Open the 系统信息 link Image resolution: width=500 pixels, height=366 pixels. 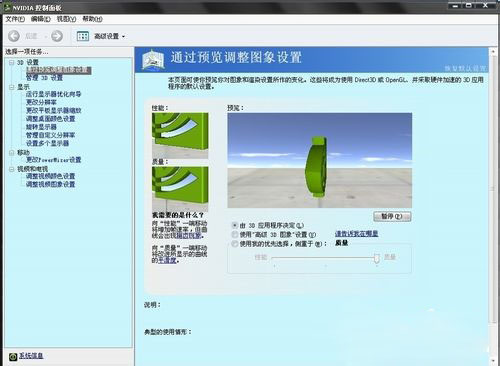(x=31, y=356)
